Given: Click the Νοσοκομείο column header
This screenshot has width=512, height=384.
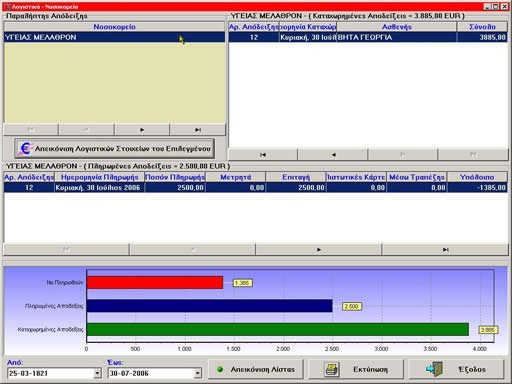Looking at the screenshot, I should tap(114, 27).
